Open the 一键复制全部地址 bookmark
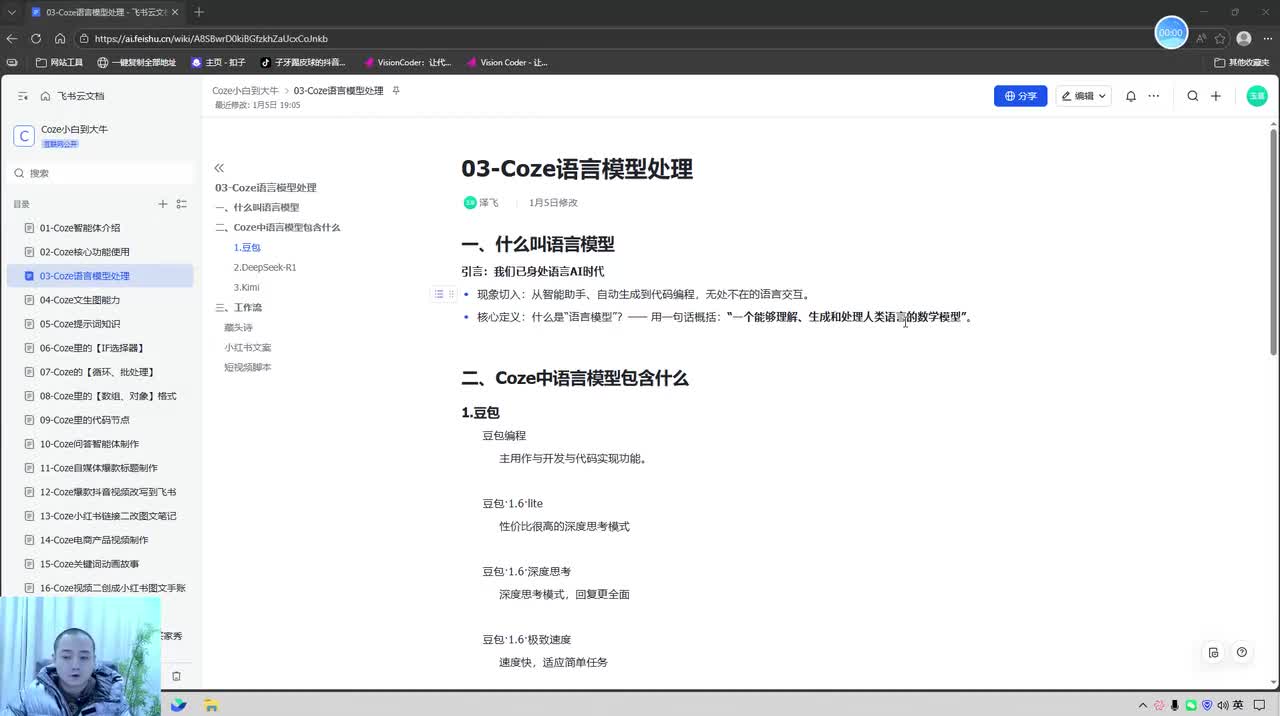 [136, 62]
